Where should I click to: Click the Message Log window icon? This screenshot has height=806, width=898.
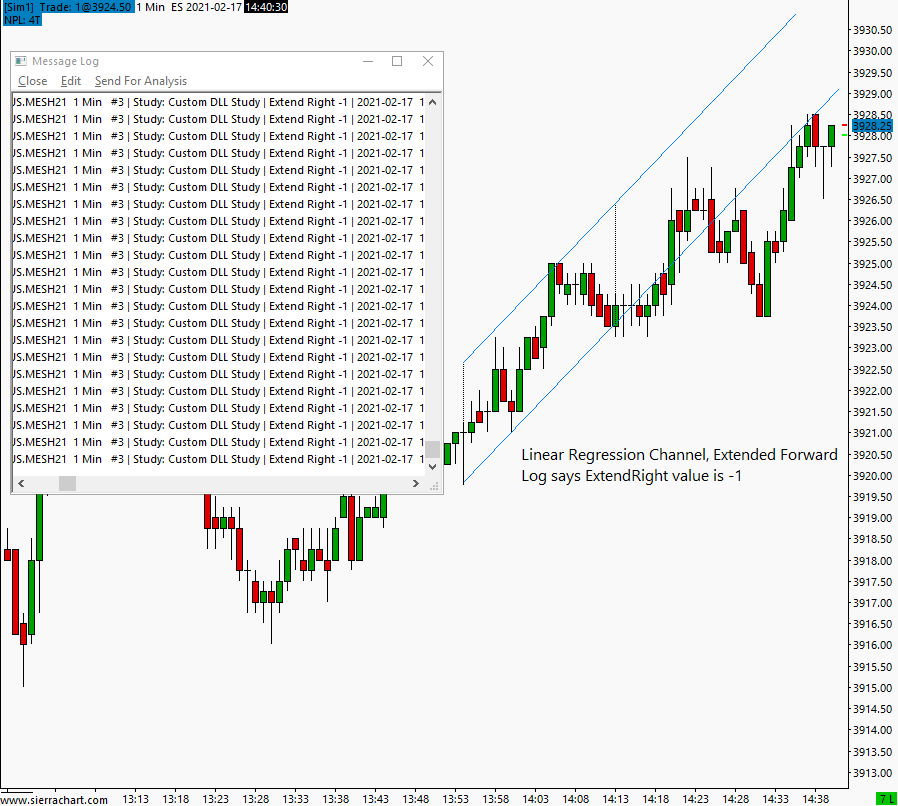point(21,61)
